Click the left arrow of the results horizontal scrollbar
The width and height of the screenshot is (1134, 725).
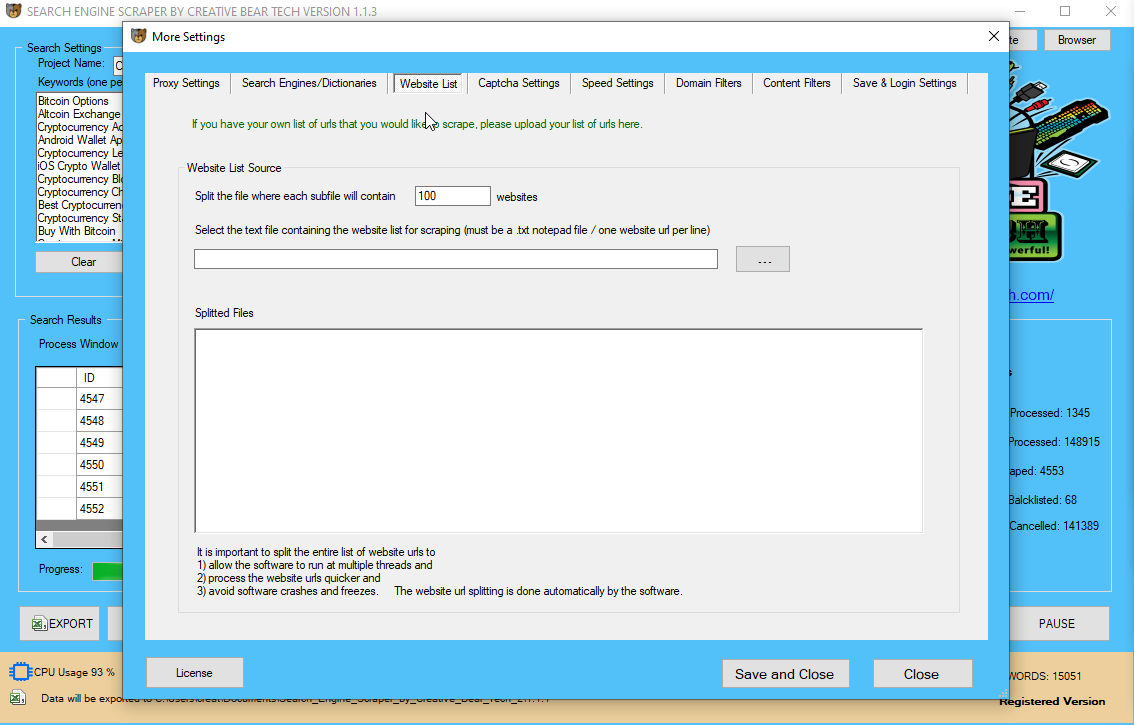click(44, 538)
